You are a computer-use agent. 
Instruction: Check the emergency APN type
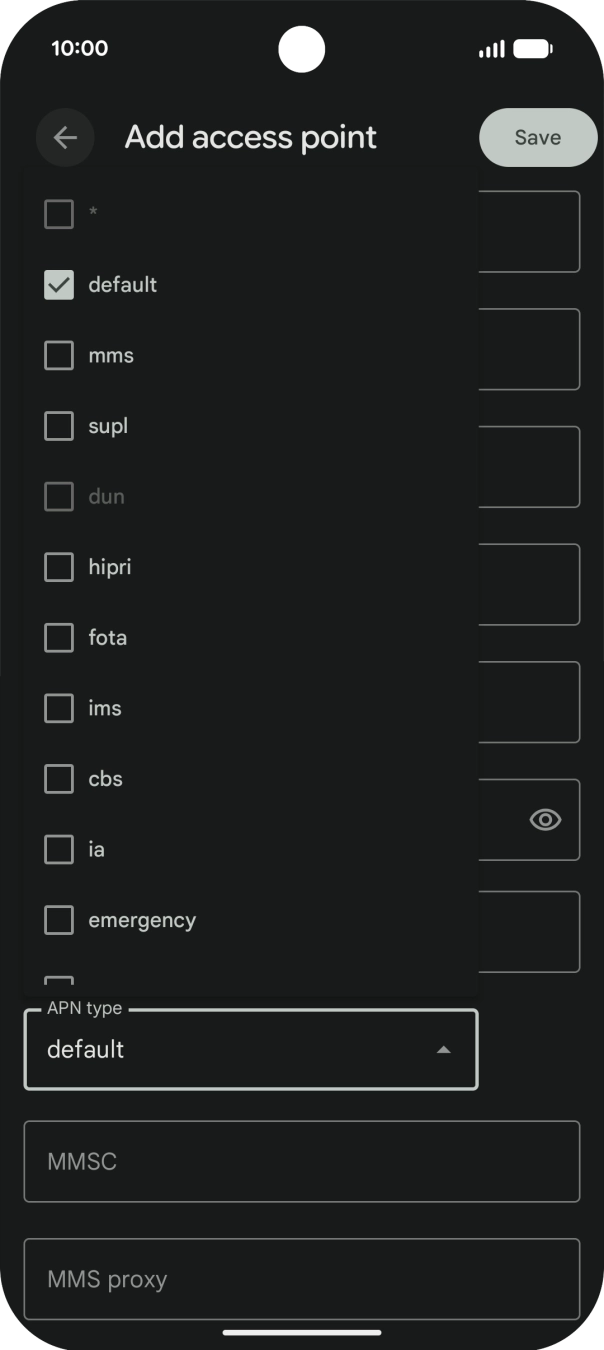[x=59, y=920]
